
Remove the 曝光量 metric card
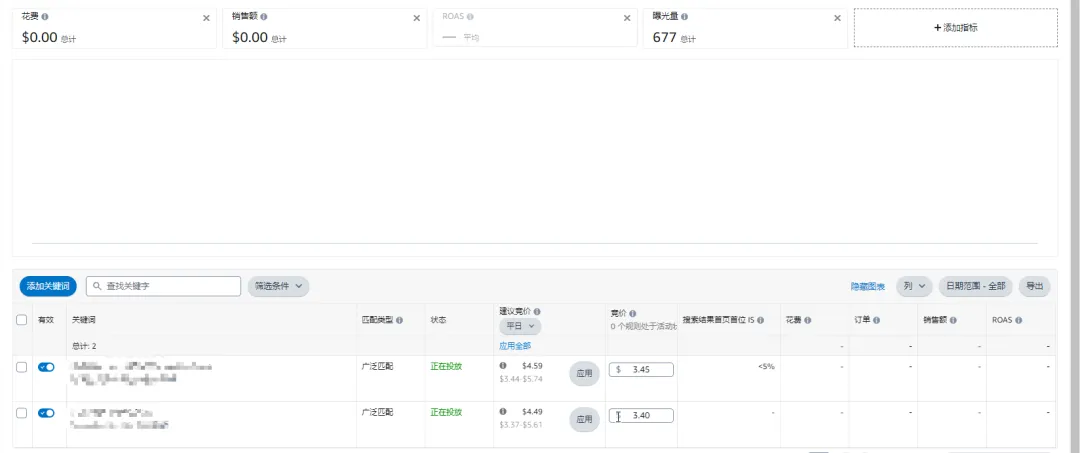(837, 19)
